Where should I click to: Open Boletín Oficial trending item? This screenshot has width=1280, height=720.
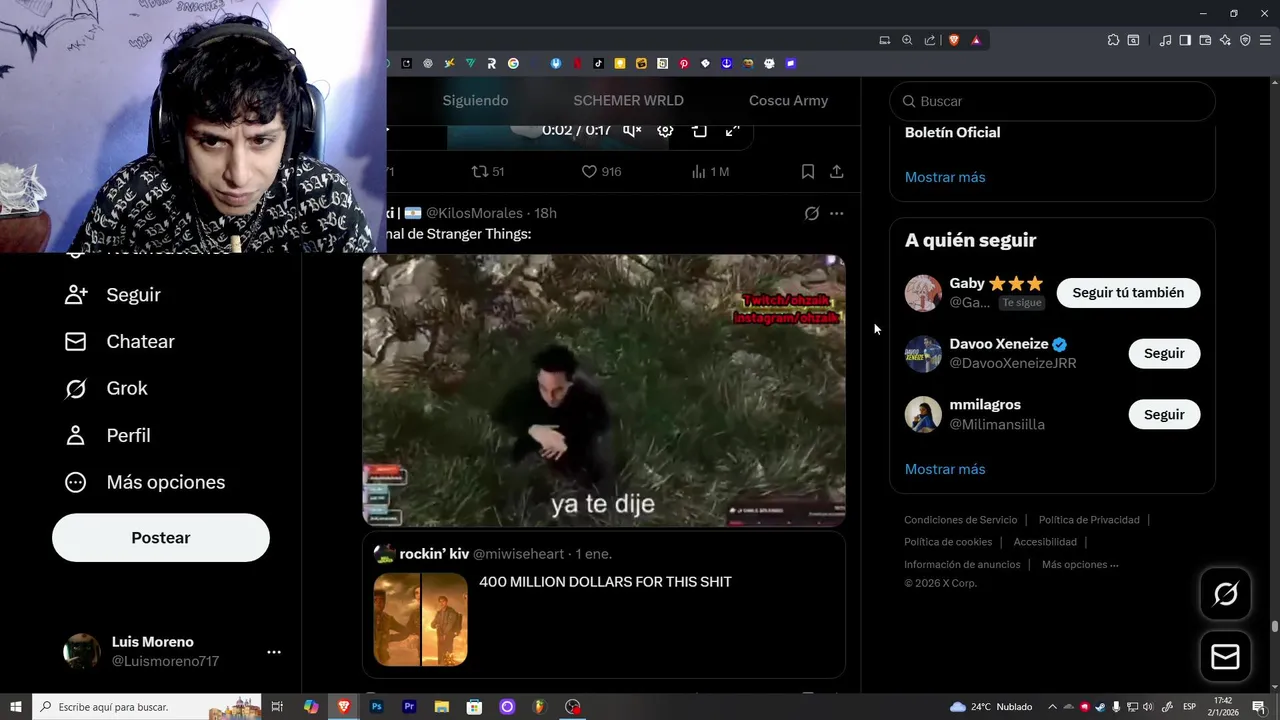[952, 132]
